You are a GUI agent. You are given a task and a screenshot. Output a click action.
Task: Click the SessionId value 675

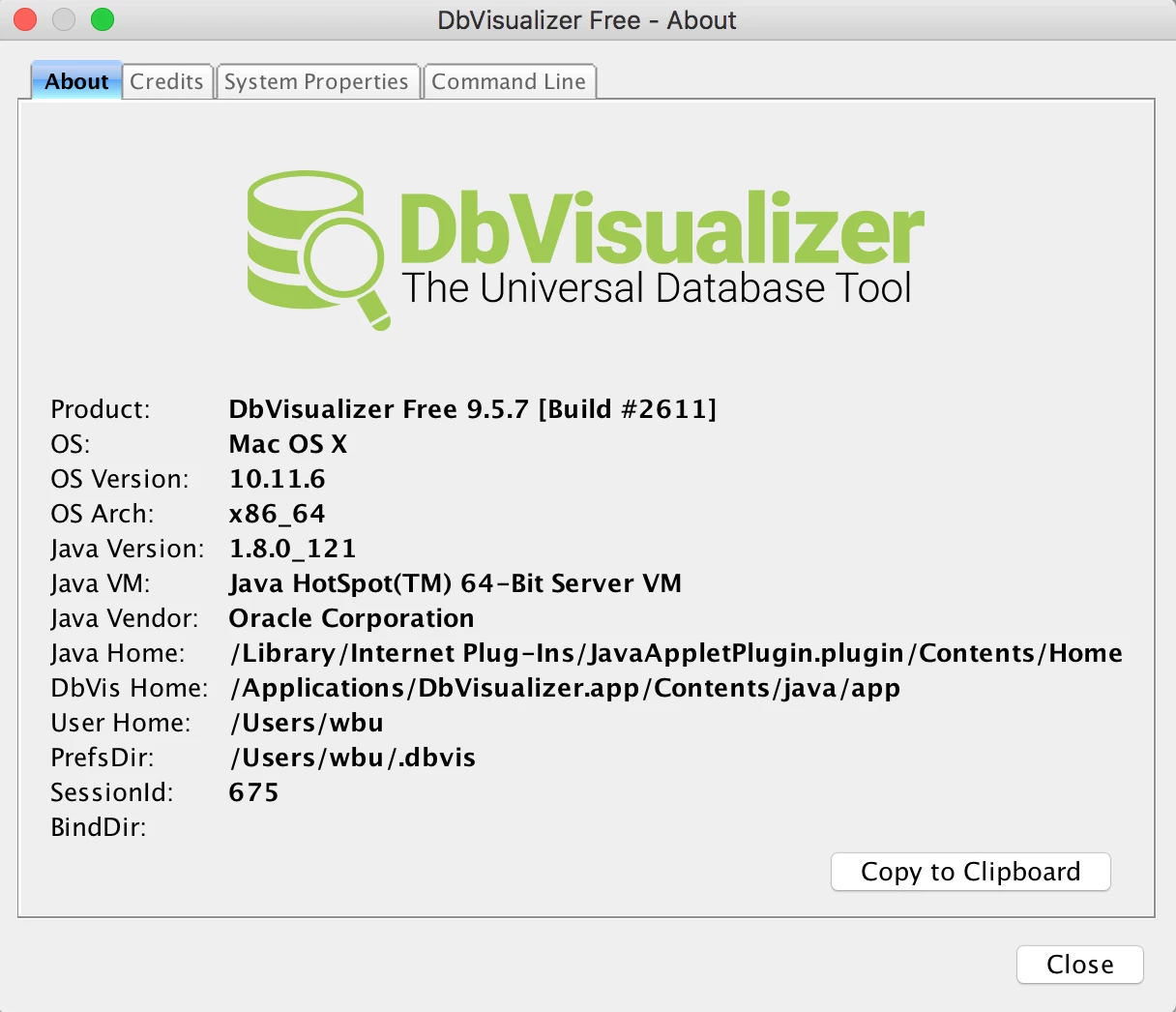tap(254, 792)
